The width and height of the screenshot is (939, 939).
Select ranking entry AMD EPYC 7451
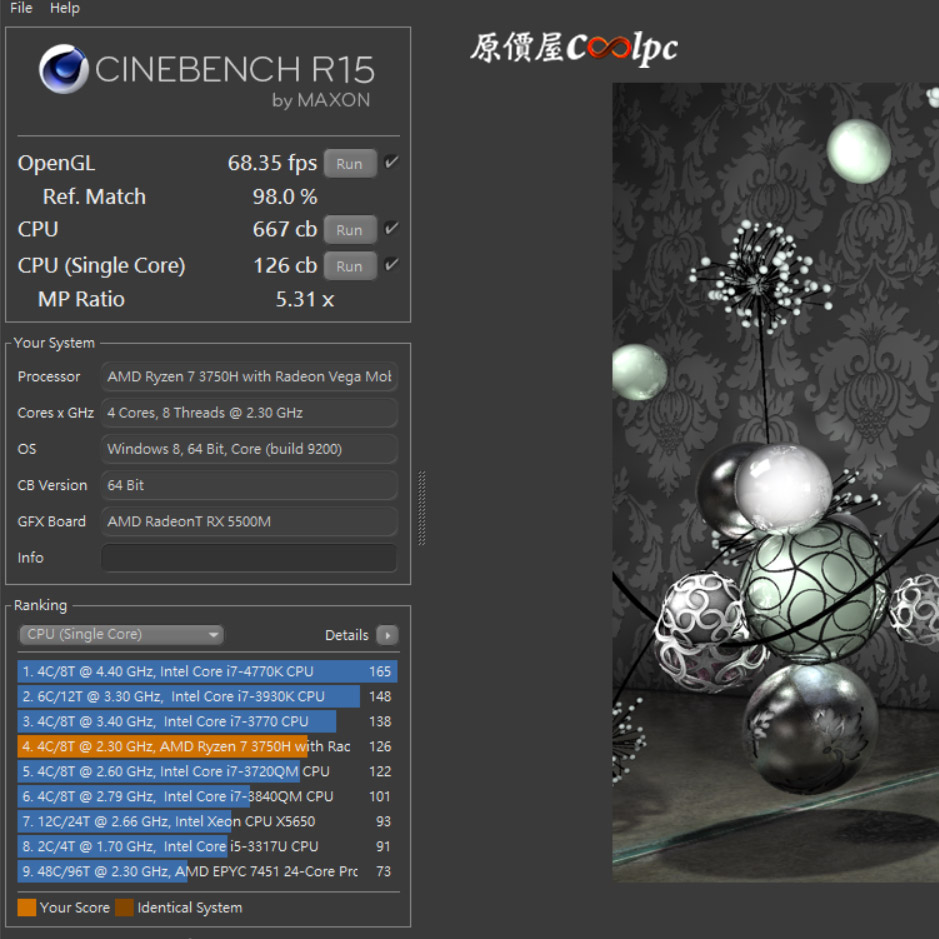pos(207,871)
